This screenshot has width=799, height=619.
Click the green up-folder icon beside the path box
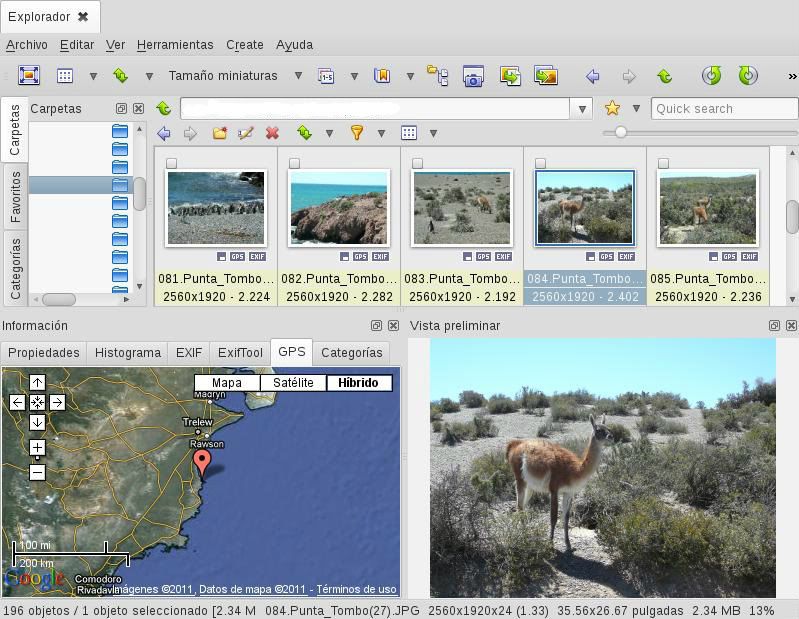[x=164, y=108]
